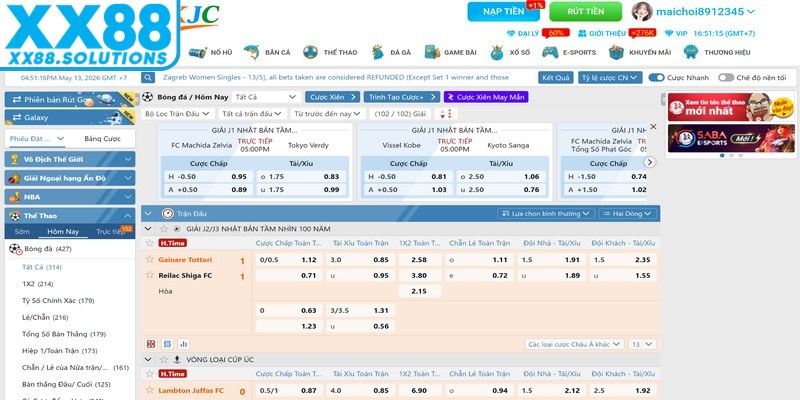Click the Thương Hiệu brand icon
800x400 pixels.
(x=691, y=52)
